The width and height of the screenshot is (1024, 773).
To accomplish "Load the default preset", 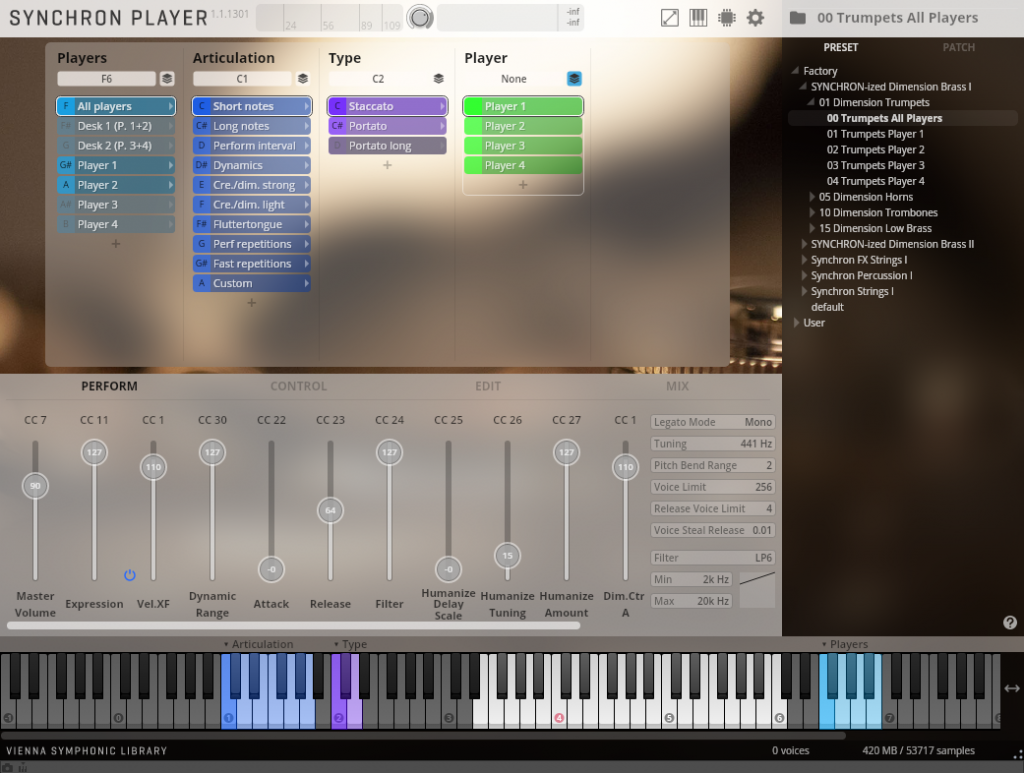I will tap(827, 307).
